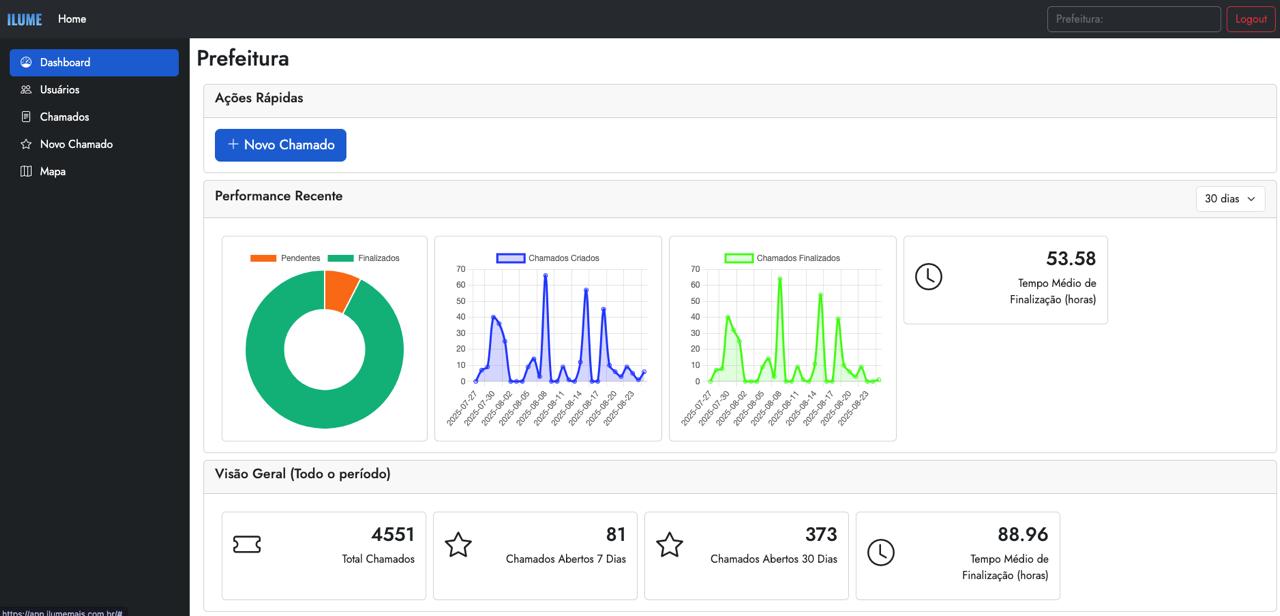Open Usuários via its people icon

pyautogui.click(x=26, y=89)
